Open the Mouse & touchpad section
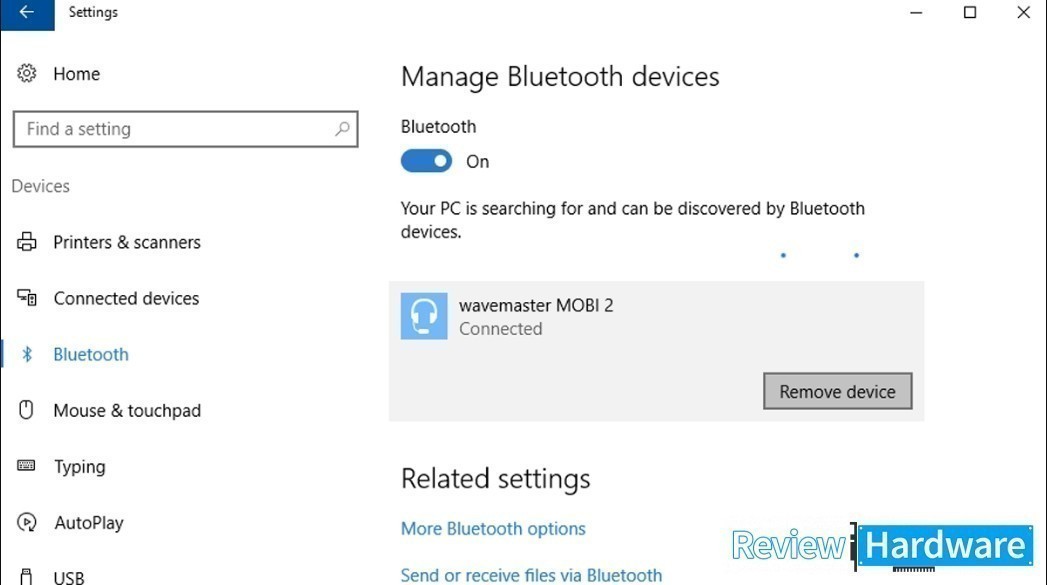 (x=127, y=410)
